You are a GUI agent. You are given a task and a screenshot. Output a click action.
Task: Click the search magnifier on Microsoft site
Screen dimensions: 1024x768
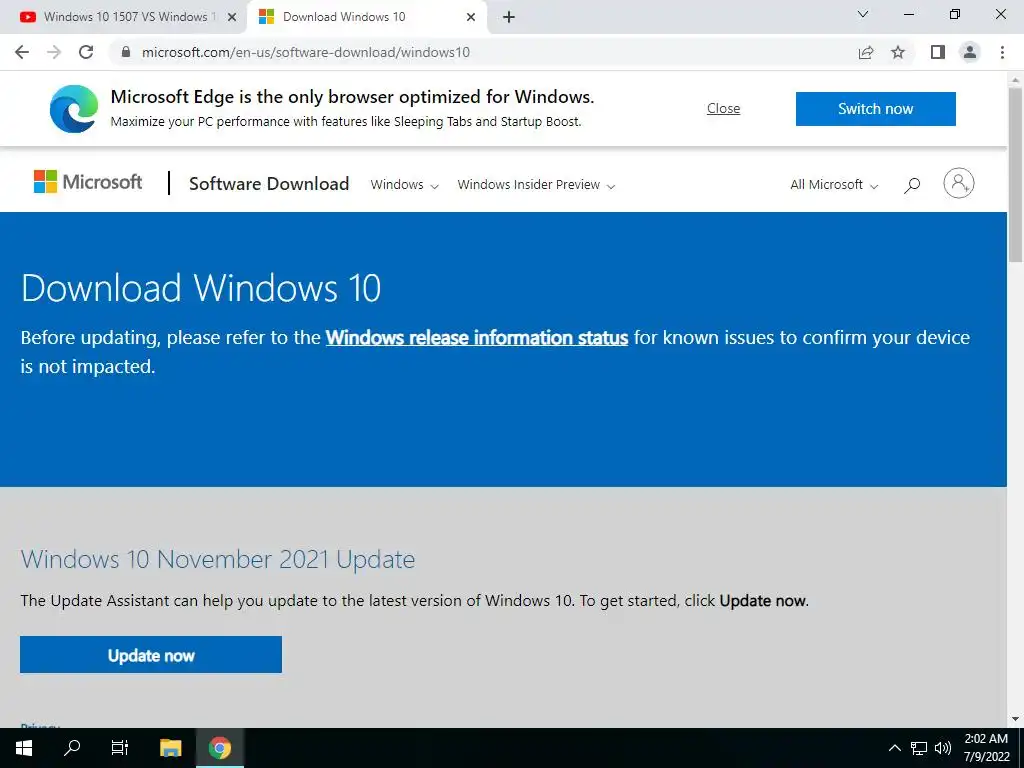tap(912, 185)
